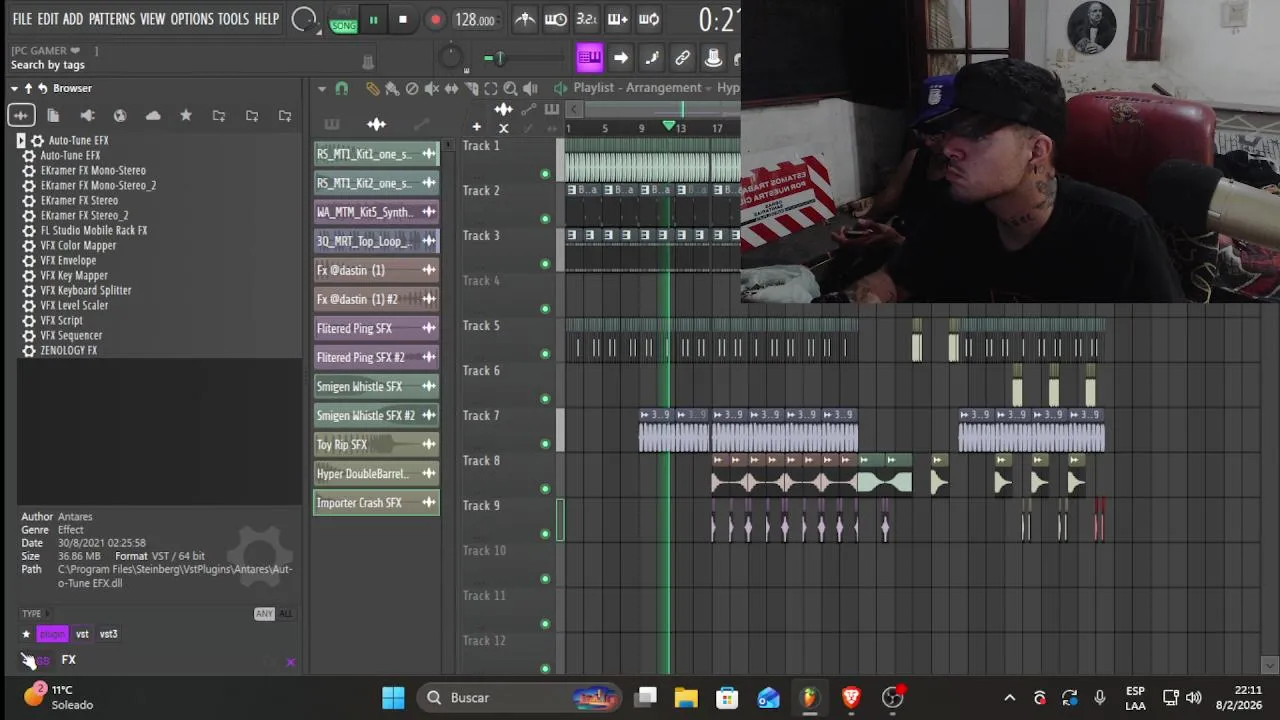This screenshot has height=720, width=1280.
Task: Open Windows Start button
Action: click(x=393, y=698)
